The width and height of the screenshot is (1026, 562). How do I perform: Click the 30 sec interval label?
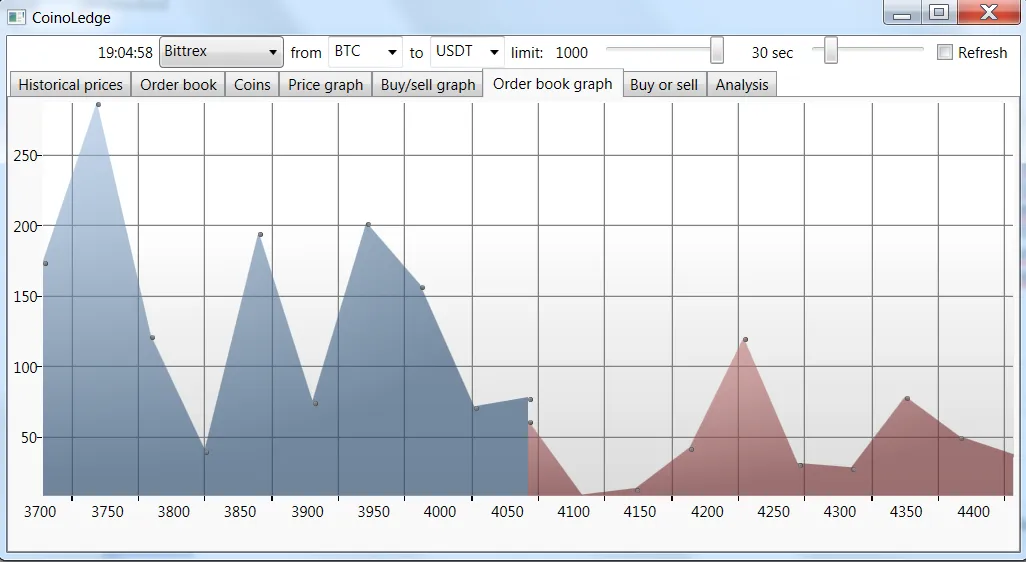772,53
